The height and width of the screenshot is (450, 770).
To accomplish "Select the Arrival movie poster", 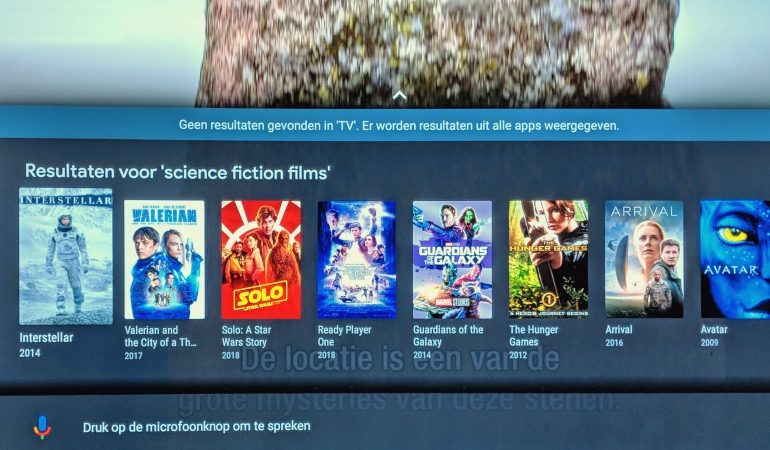I will 644,259.
